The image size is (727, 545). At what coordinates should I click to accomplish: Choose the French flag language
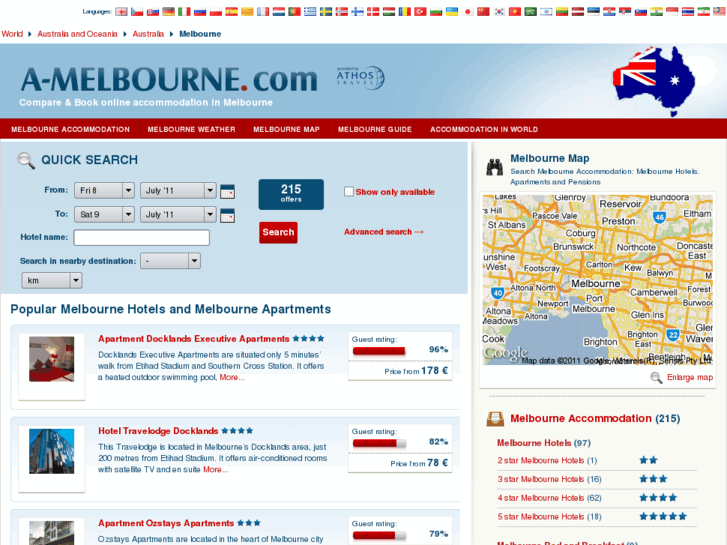[x=263, y=12]
